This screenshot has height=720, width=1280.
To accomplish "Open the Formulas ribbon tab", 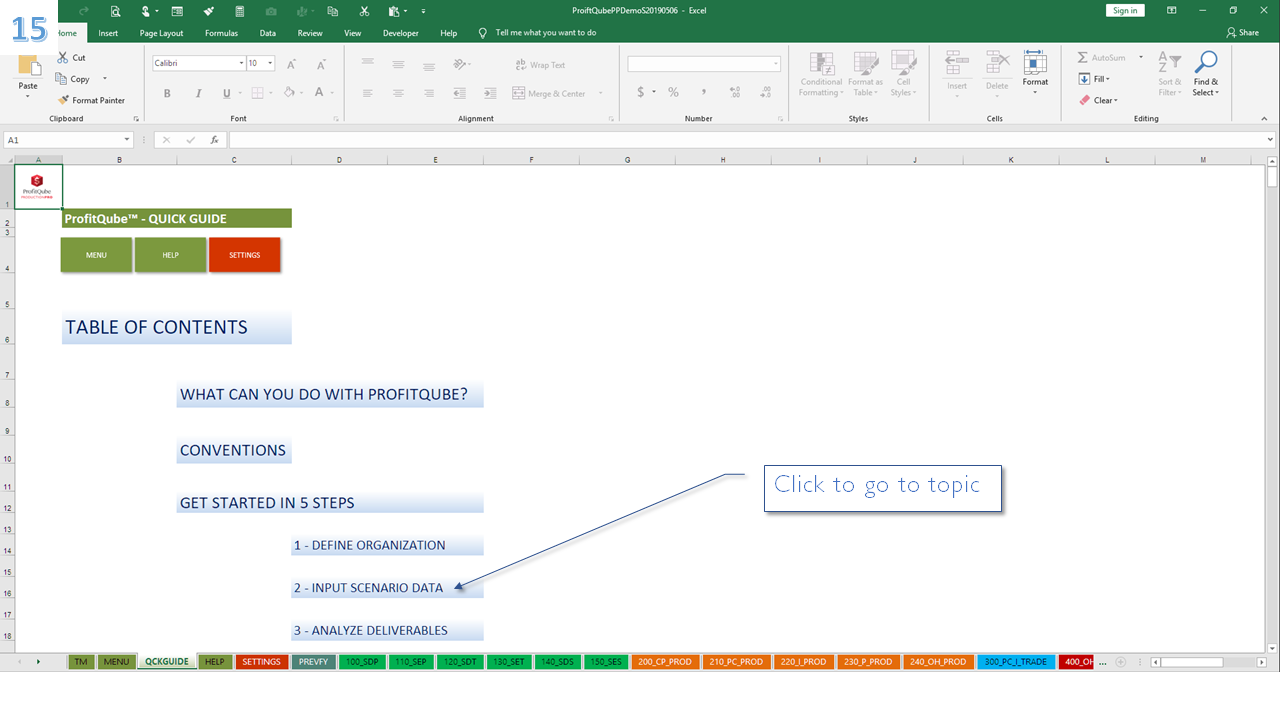I will 221,33.
